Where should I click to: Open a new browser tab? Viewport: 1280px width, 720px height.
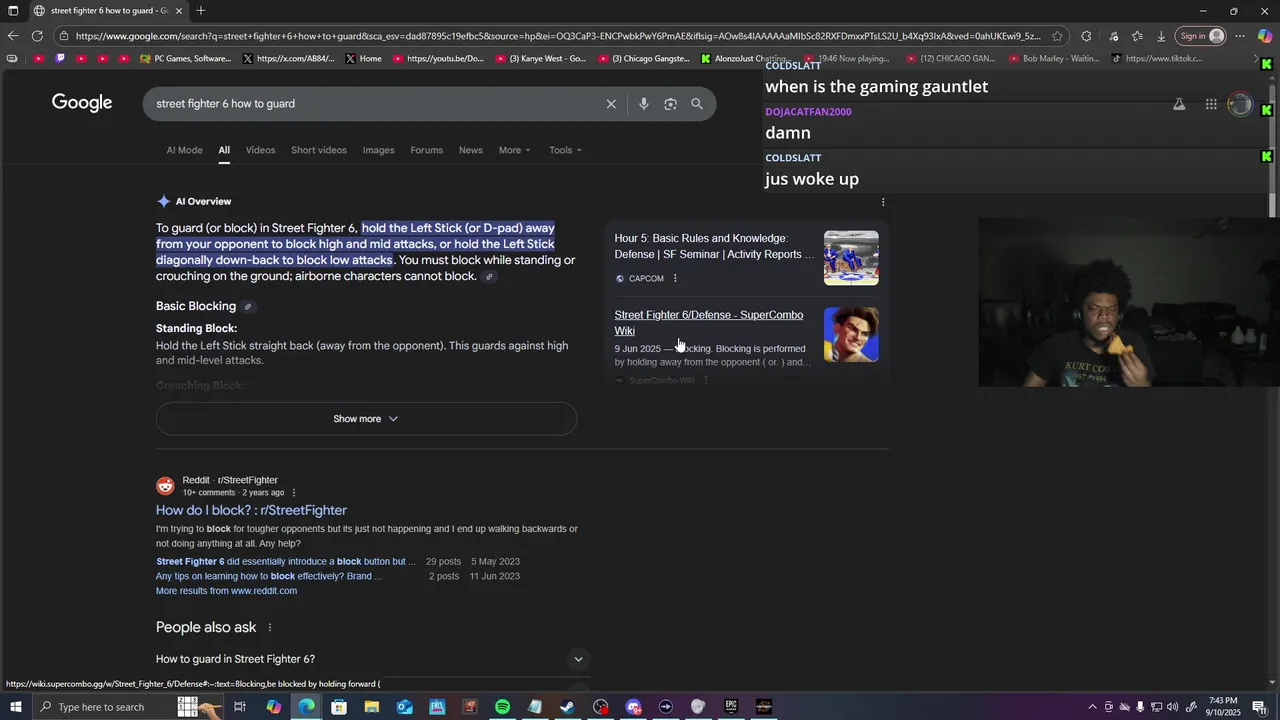click(201, 11)
